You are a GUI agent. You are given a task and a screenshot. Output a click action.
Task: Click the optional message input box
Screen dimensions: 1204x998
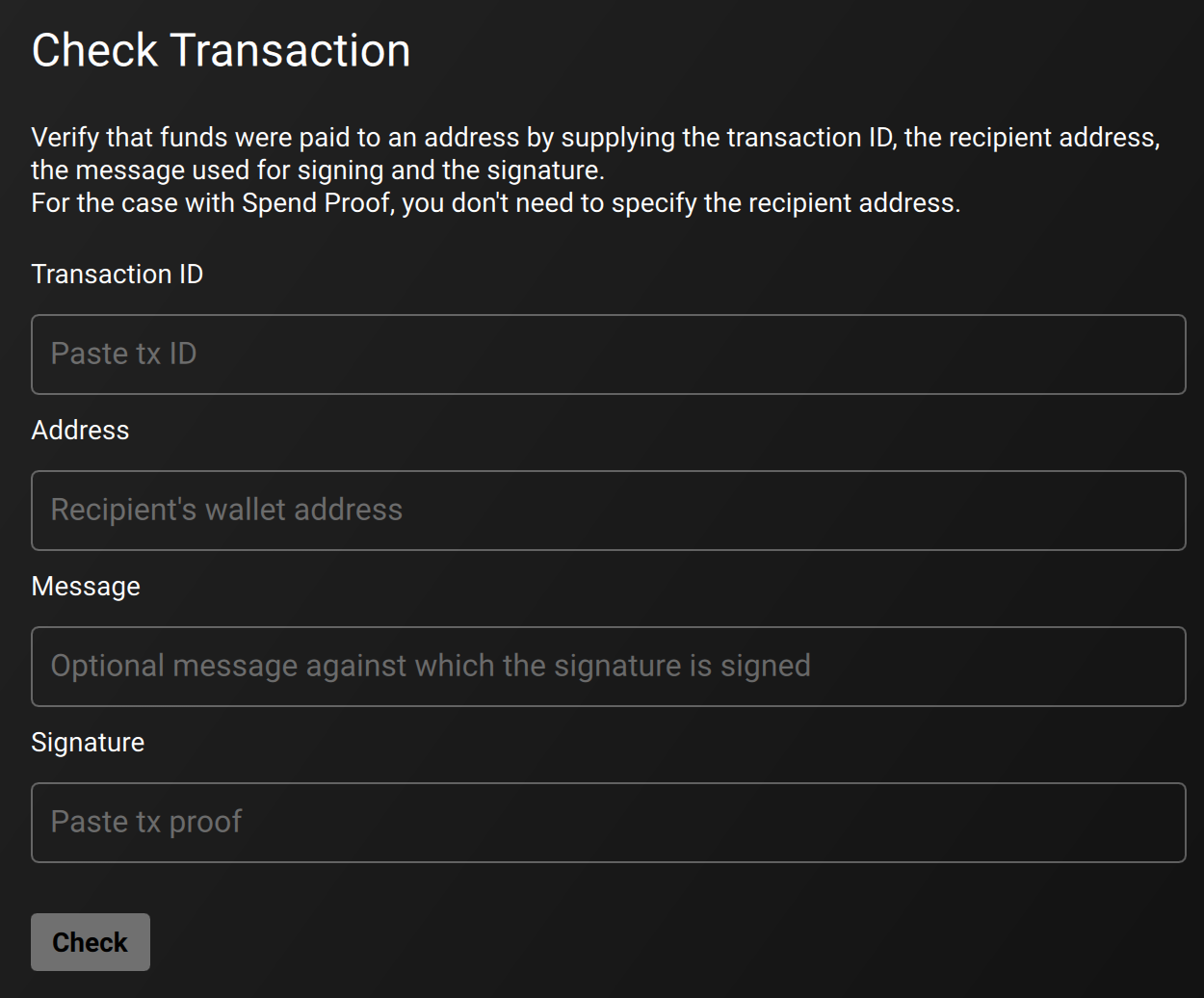click(609, 667)
